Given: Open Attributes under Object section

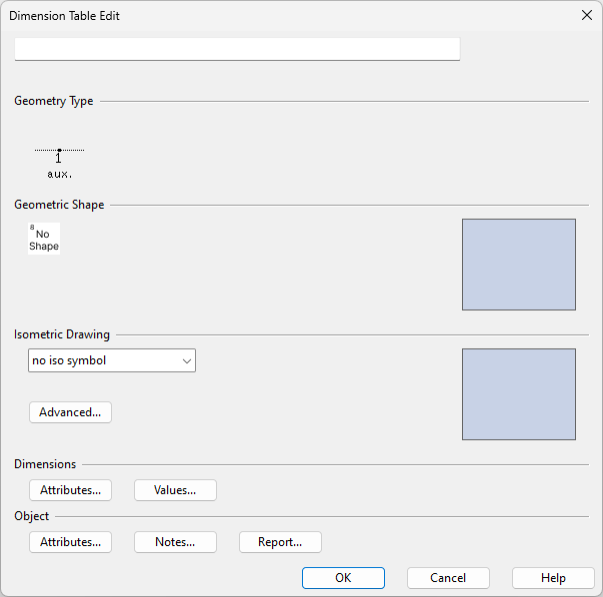Looking at the screenshot, I should (x=70, y=542).
